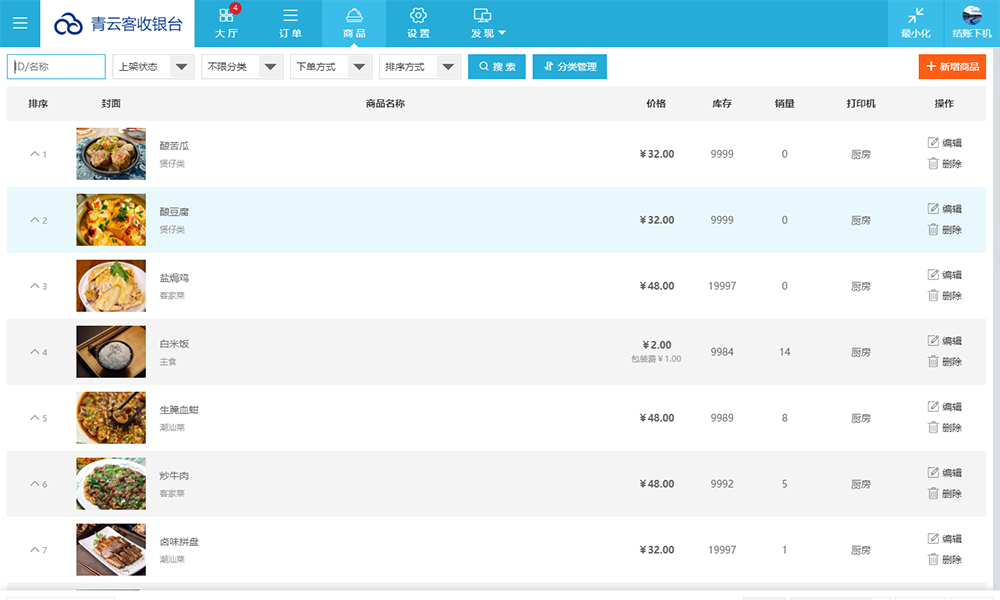This screenshot has width=1000, height=600.
Task: Open the 下单方式 dropdown
Action: (331, 66)
